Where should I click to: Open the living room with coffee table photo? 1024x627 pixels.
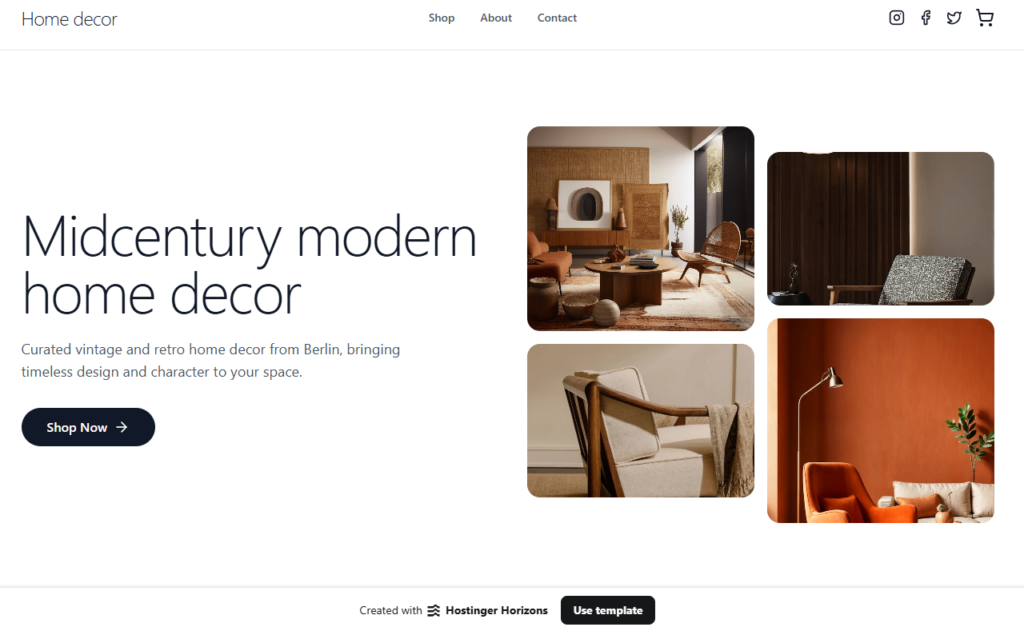[x=641, y=229]
